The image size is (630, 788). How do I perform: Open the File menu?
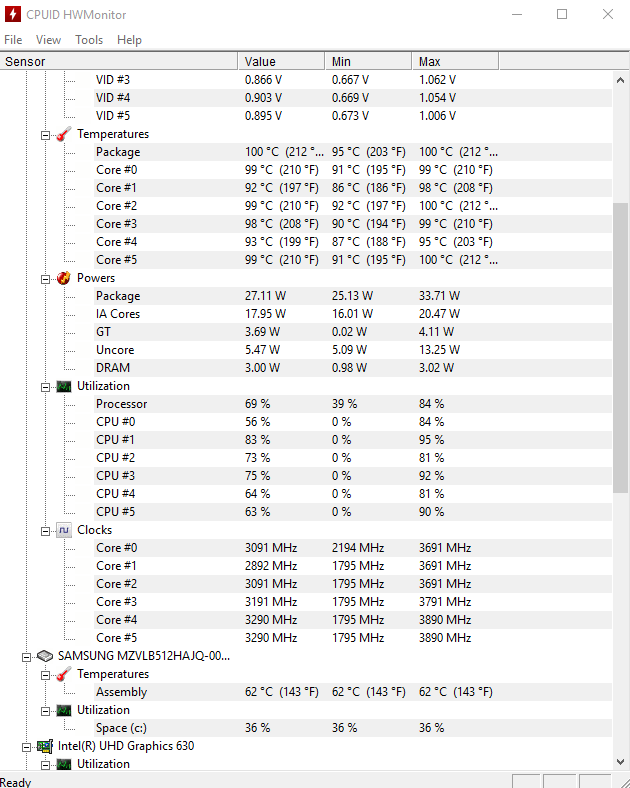(x=13, y=40)
